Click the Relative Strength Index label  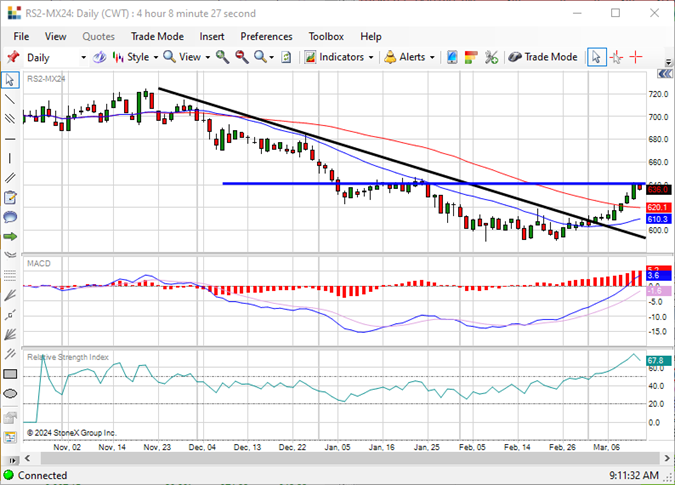pyautogui.click(x=68, y=357)
